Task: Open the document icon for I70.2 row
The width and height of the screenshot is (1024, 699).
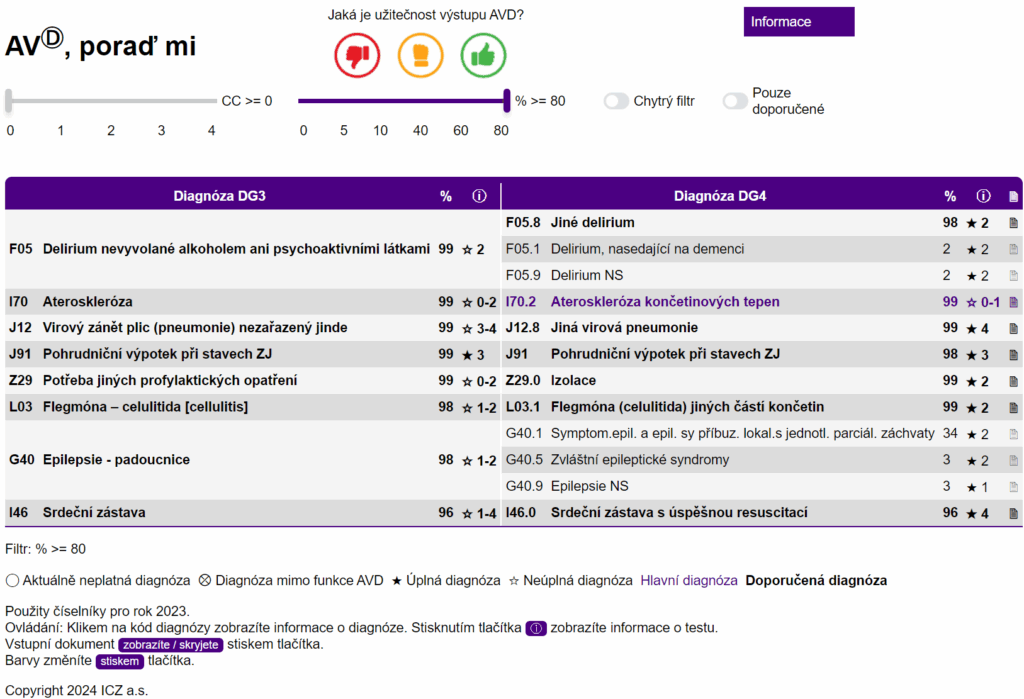Action: (x=1014, y=302)
